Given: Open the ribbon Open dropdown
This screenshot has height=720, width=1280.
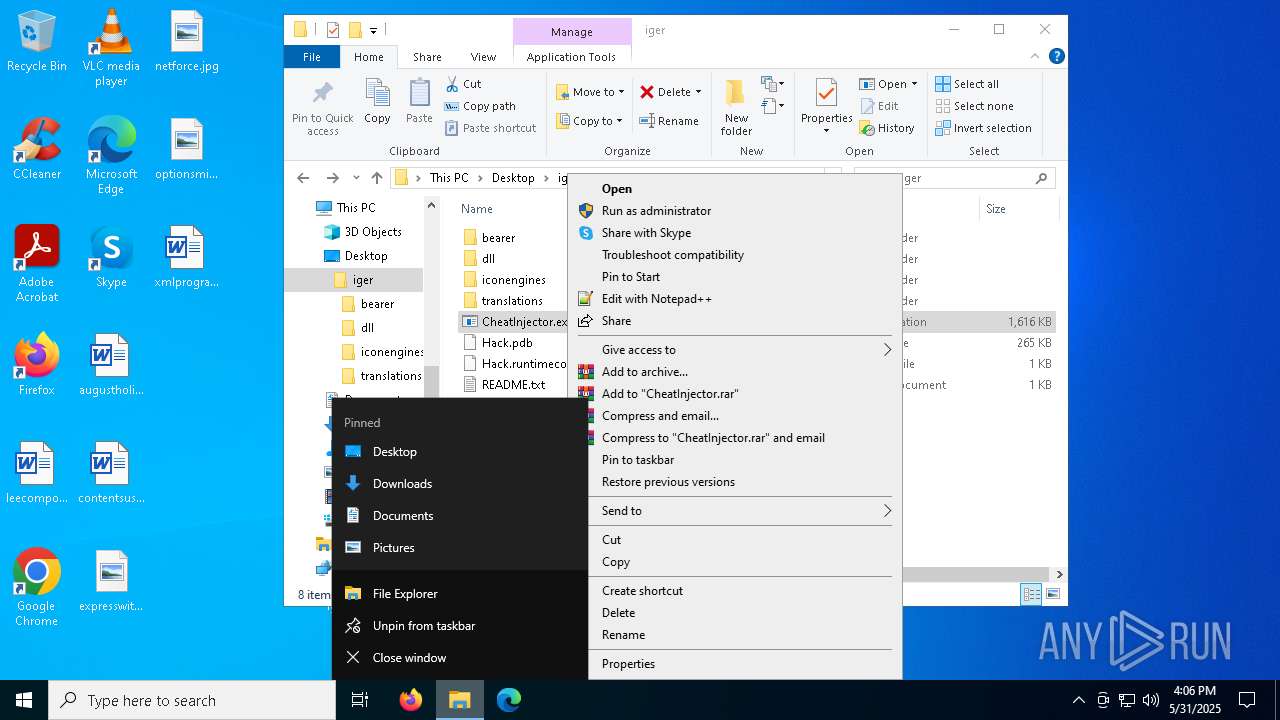Looking at the screenshot, I should click(888, 84).
